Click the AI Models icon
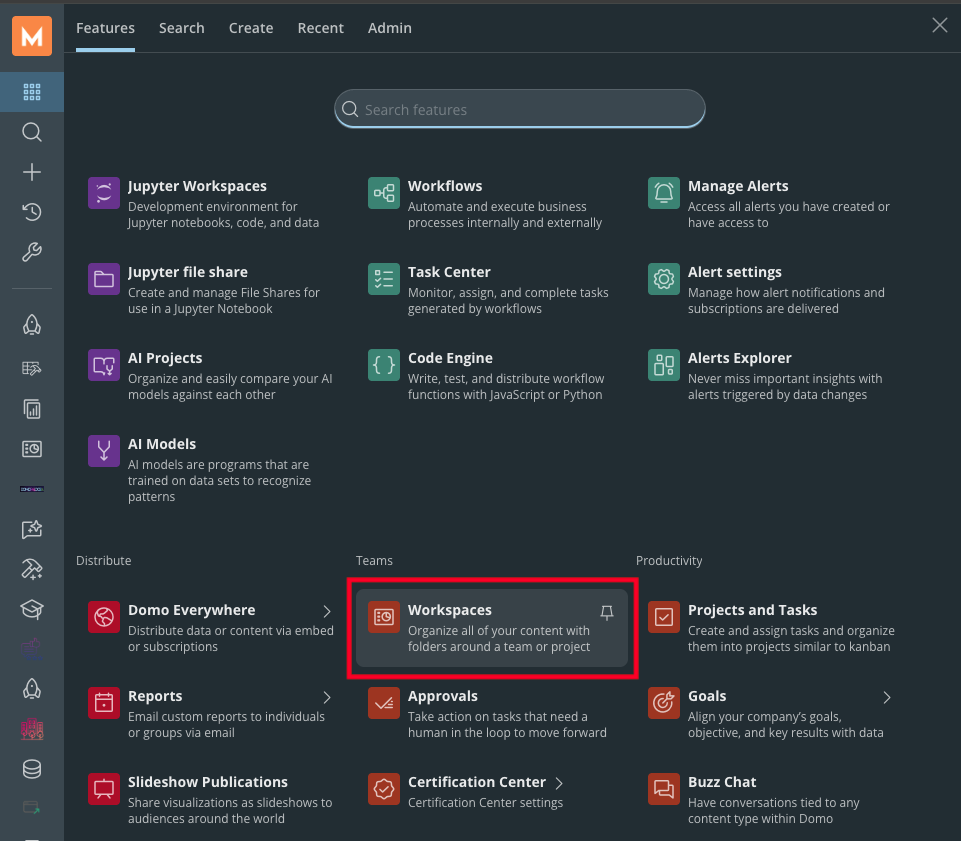 click(x=104, y=451)
